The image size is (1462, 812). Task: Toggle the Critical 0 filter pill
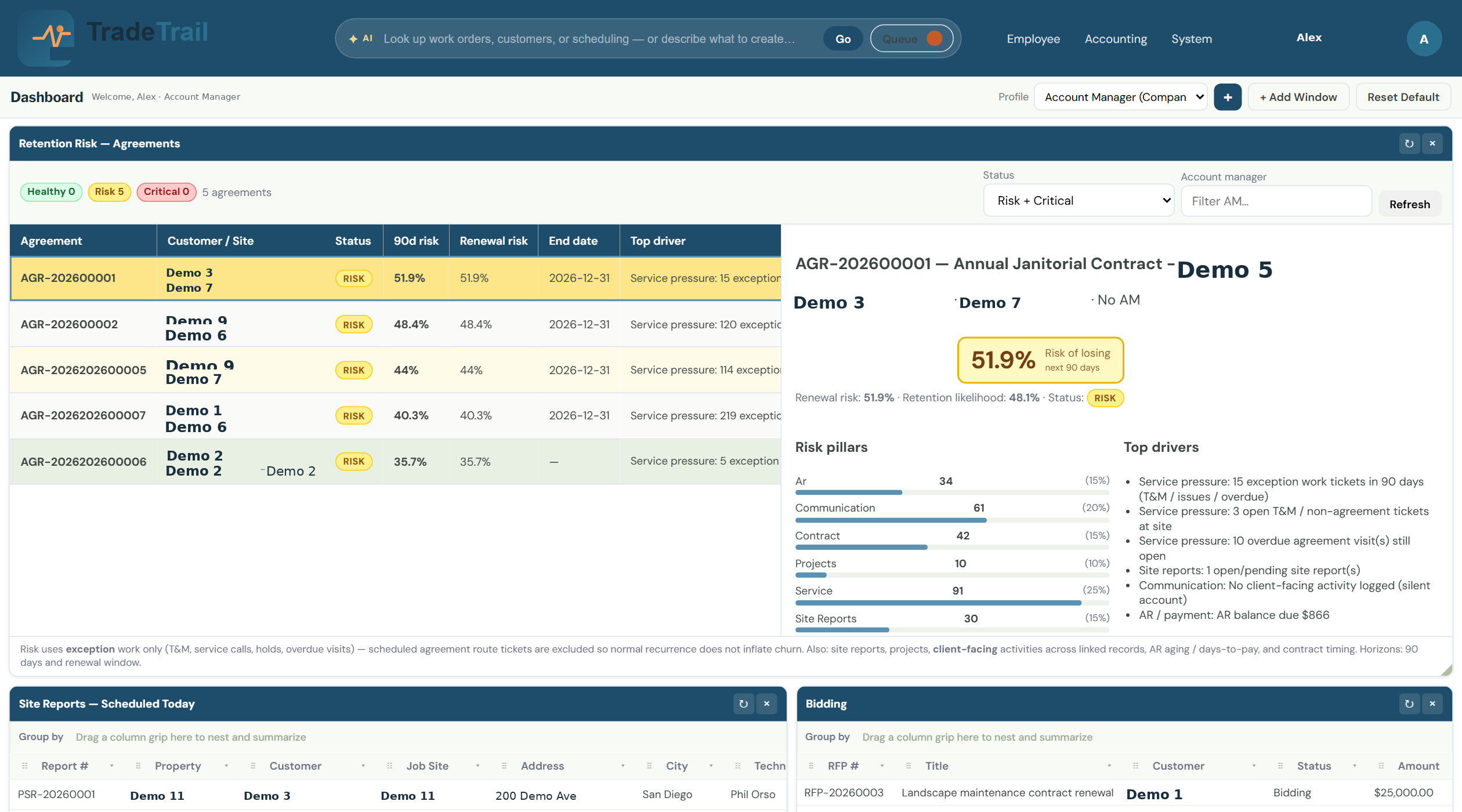[167, 192]
